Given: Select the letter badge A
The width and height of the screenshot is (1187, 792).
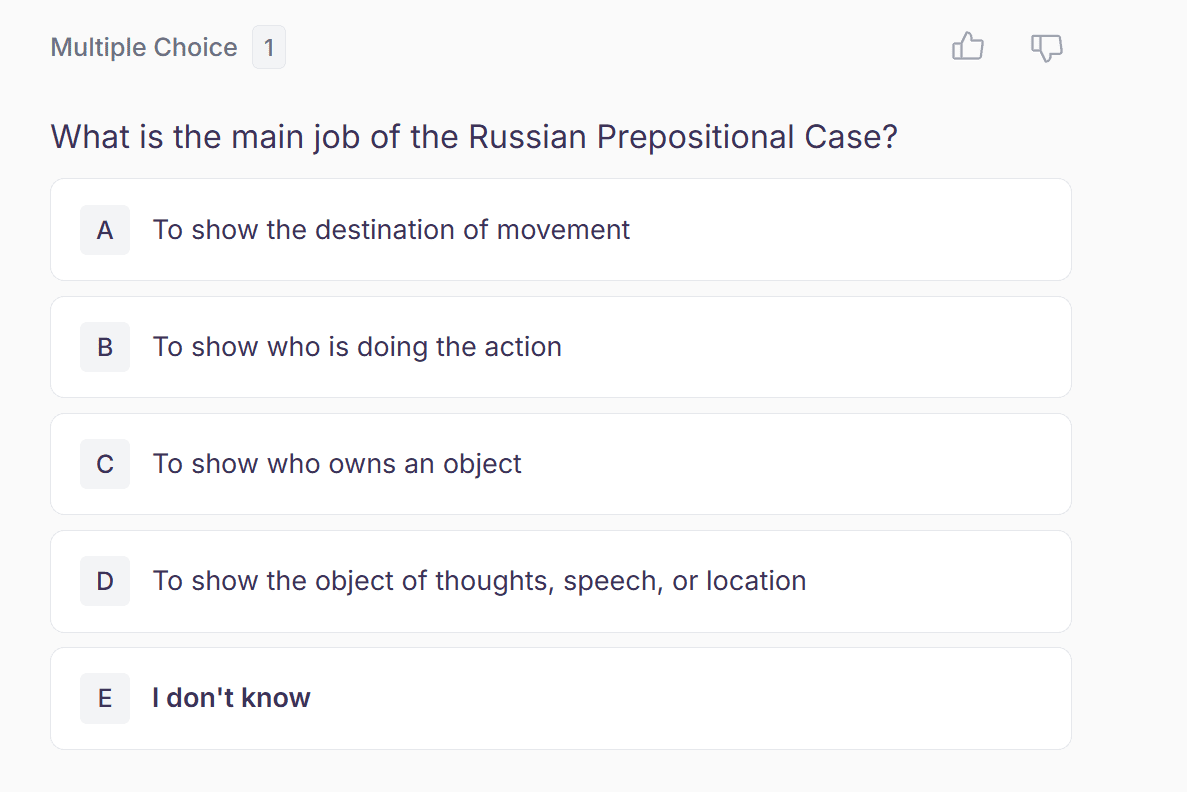Looking at the screenshot, I should (104, 230).
